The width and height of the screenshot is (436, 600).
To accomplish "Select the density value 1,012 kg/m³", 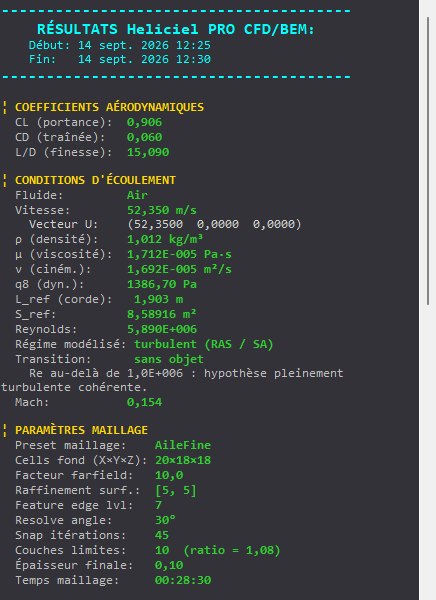I will pos(165,239).
